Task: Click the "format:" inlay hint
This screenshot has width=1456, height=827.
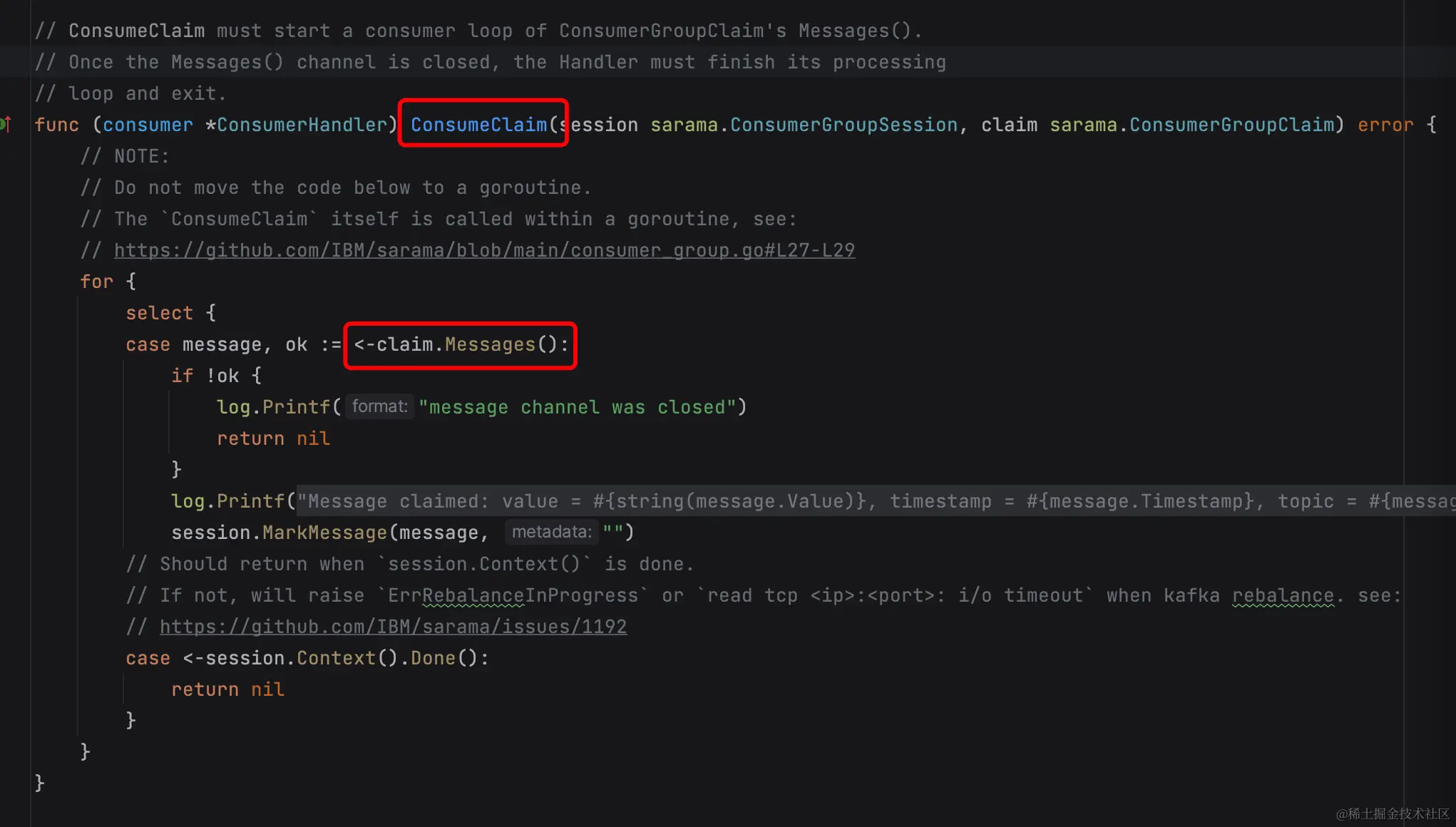Action: [x=379, y=406]
